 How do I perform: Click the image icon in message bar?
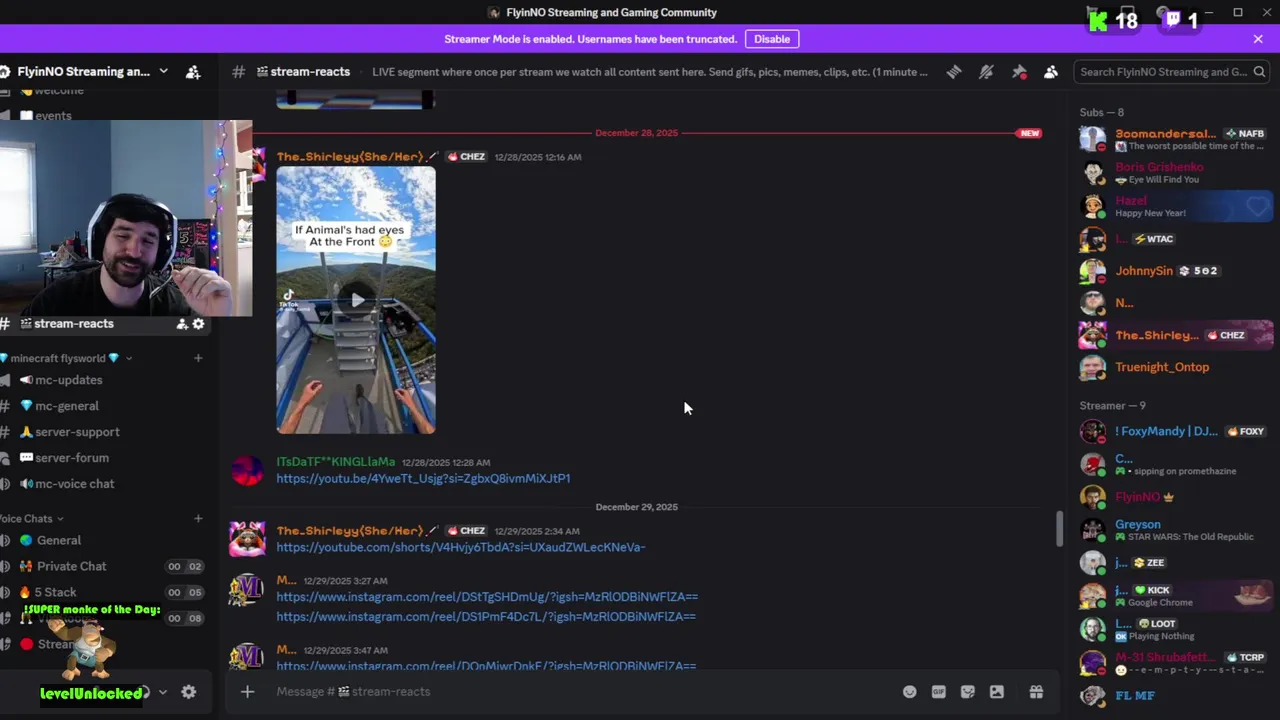pyautogui.click(x=997, y=692)
